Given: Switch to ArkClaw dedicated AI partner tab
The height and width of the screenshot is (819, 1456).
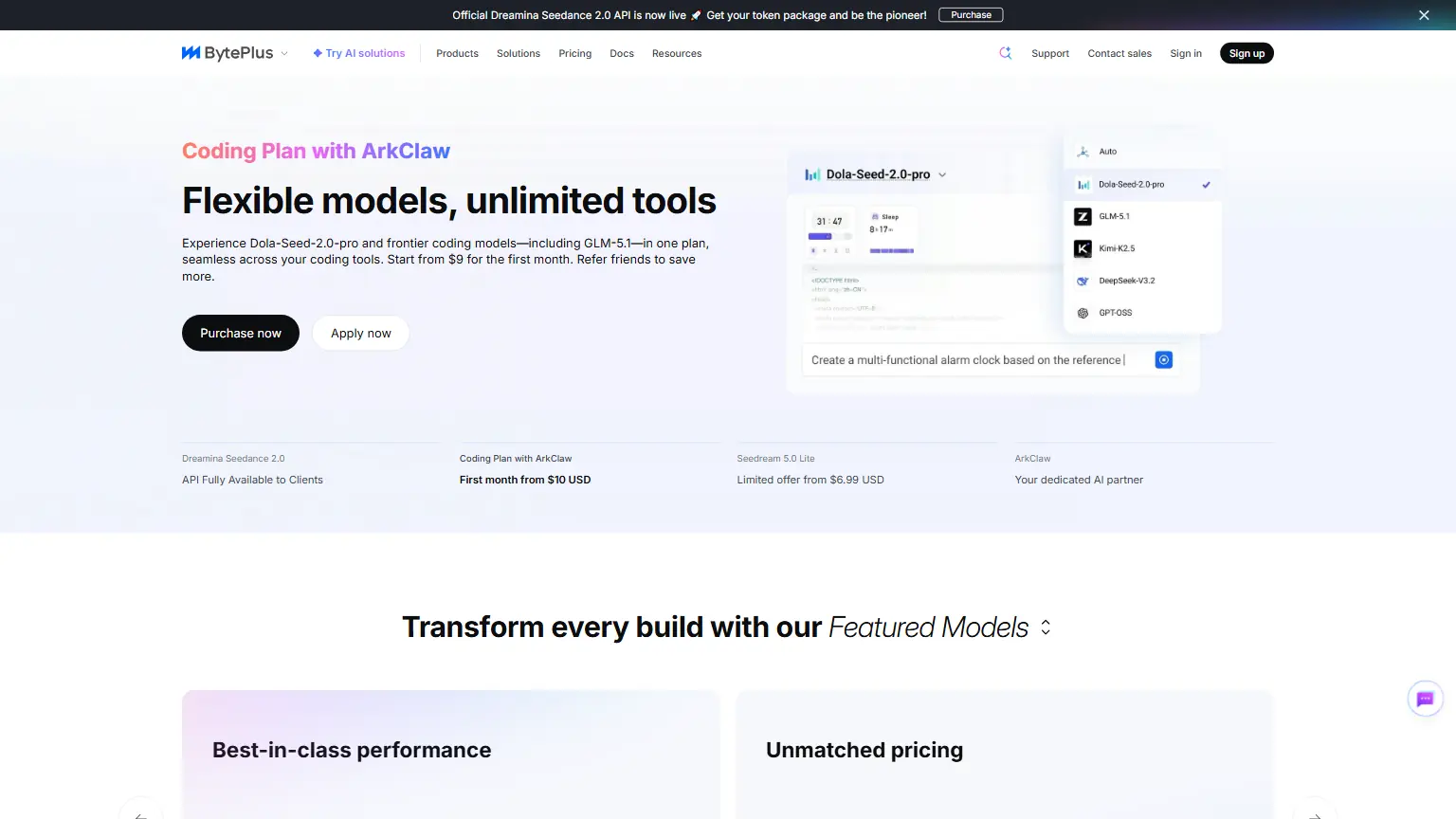Looking at the screenshot, I should (1144, 469).
